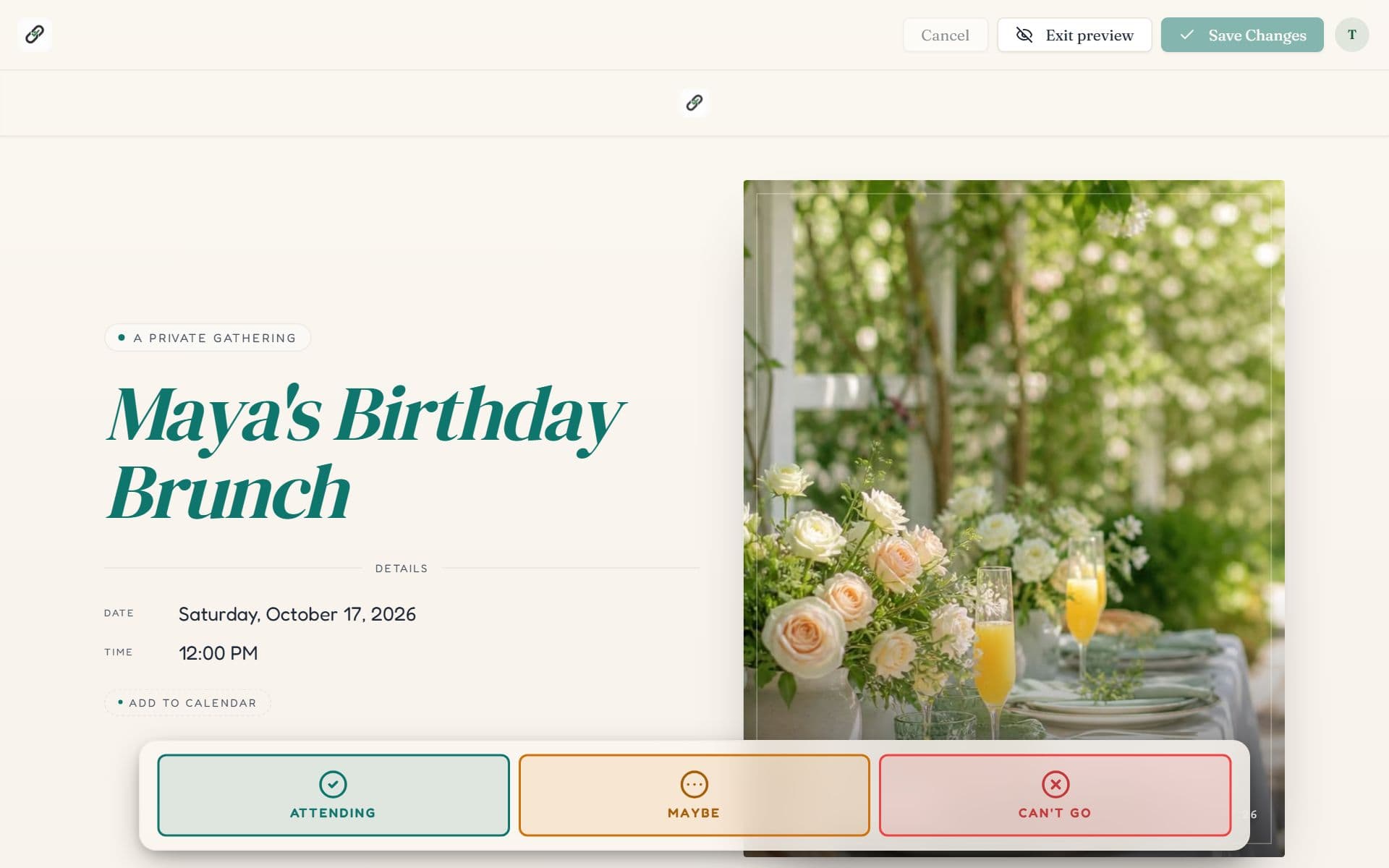
Task: Exit preview mode
Action: 1074,35
